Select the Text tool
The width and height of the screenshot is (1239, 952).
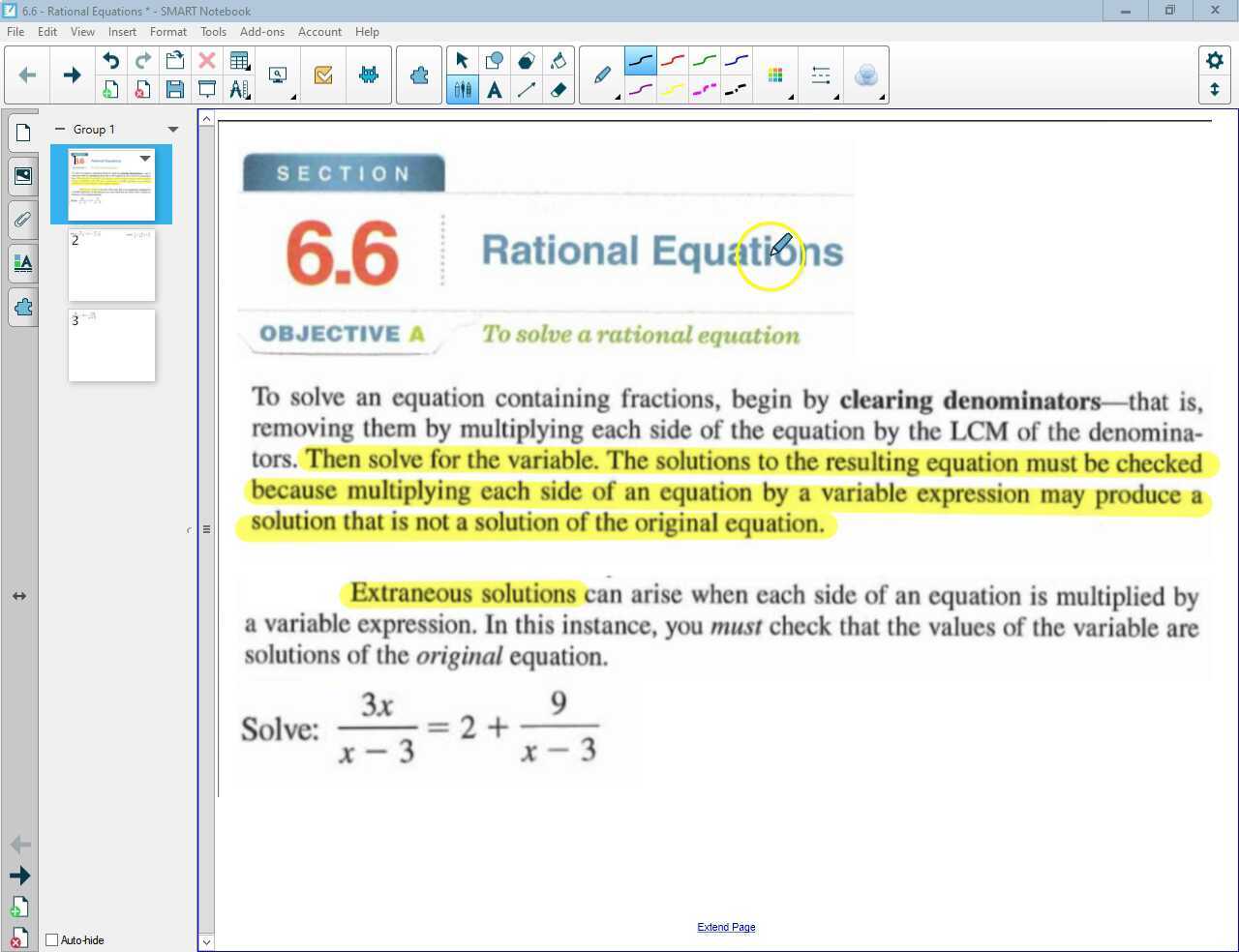495,89
